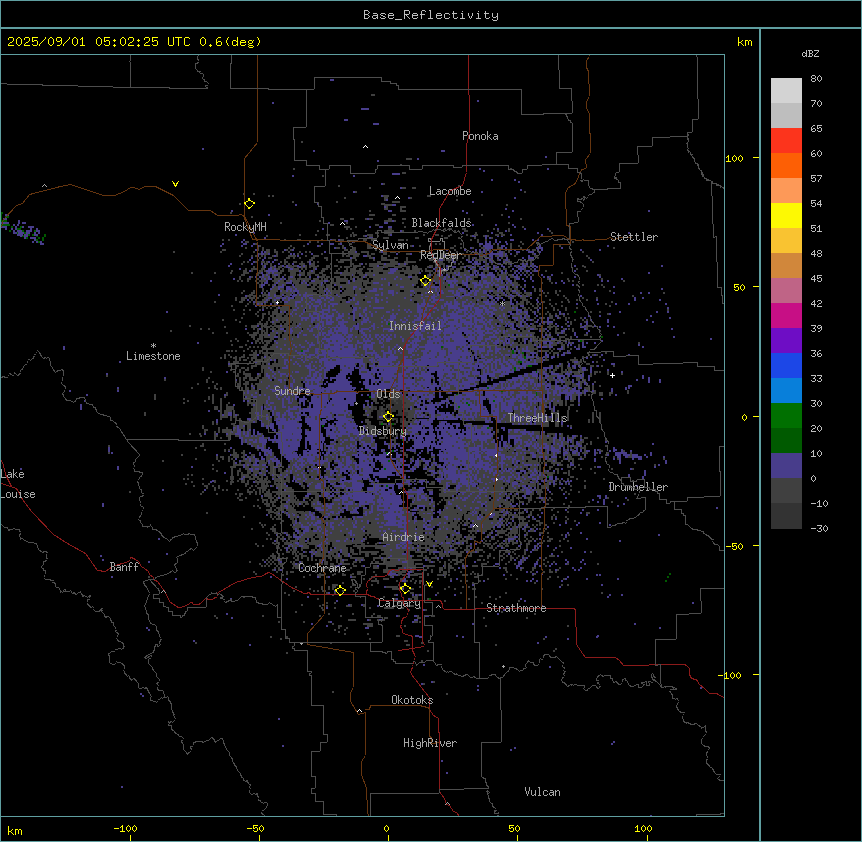862x842 pixels.
Task: Click the yellow diamond marker right of Cochrane
Action: click(340, 590)
